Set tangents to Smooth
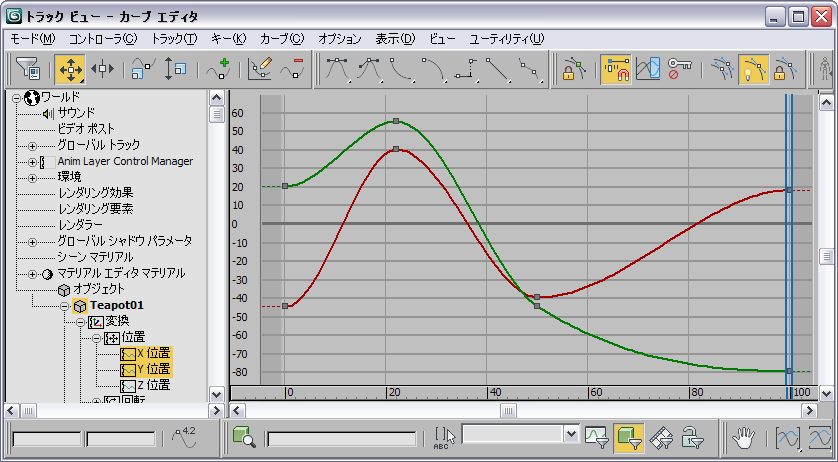Image resolution: width=838 pixels, height=462 pixels. point(530,70)
